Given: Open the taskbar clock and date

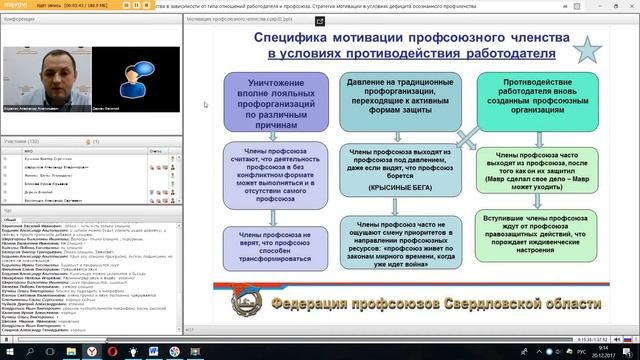Looking at the screenshot, I should (x=603, y=351).
